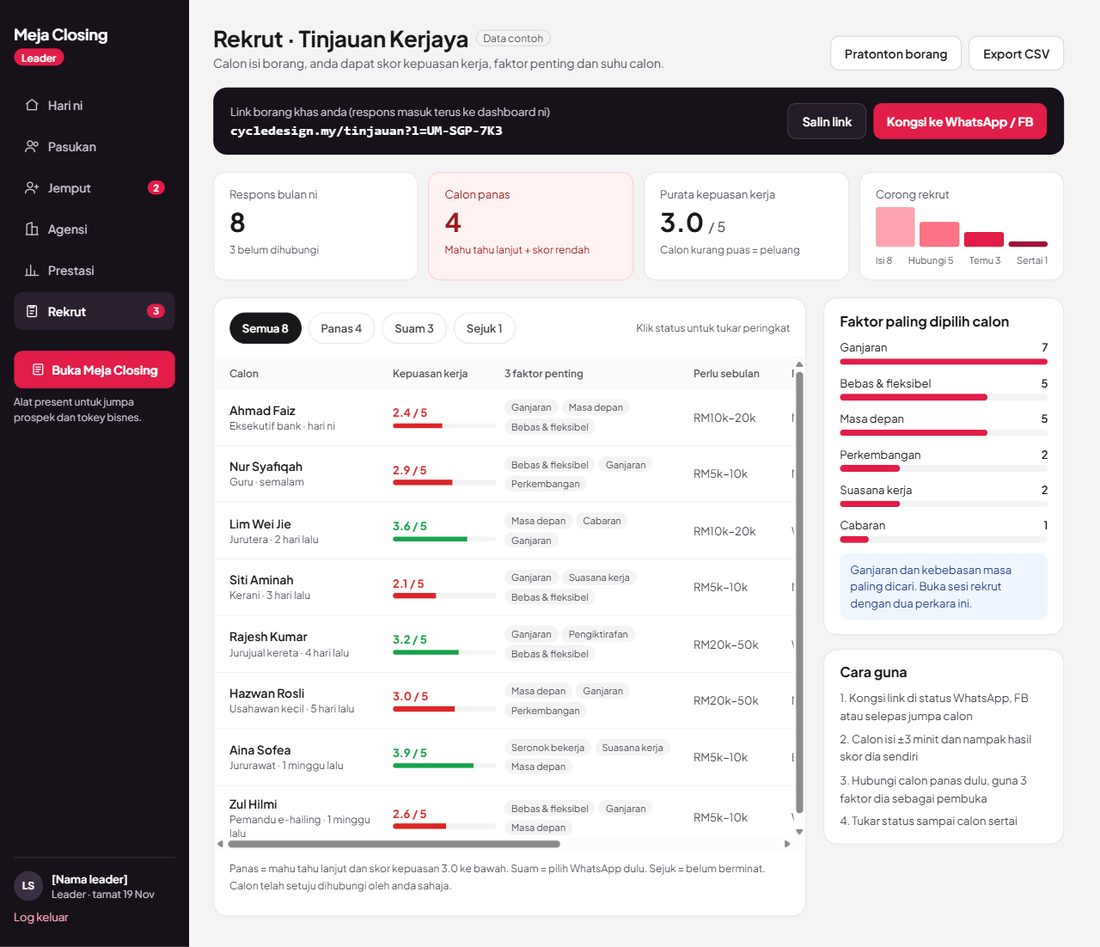Click the Calon panas stat card
Screen dimensions: 1100x947
pos(530,226)
